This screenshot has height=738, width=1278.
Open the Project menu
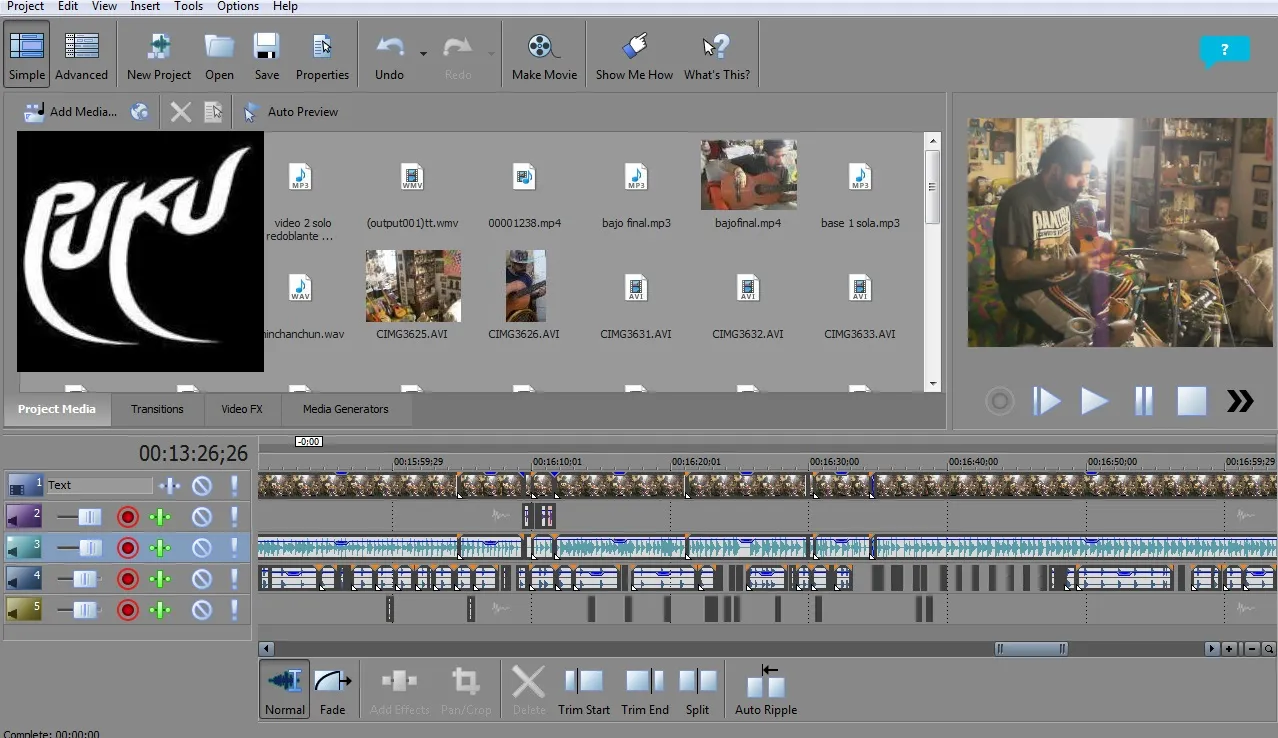[26, 6]
